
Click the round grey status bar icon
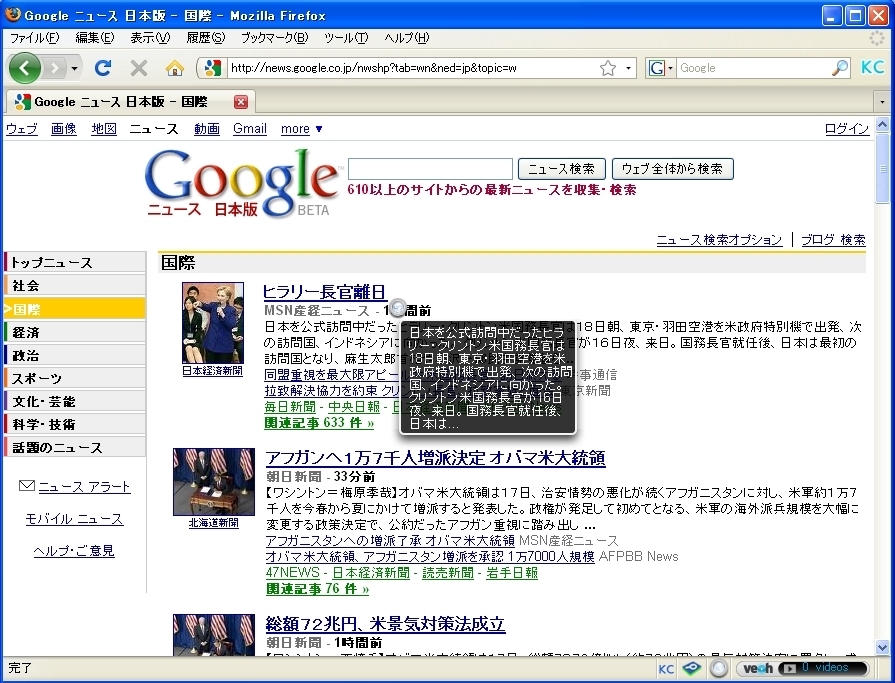719,668
